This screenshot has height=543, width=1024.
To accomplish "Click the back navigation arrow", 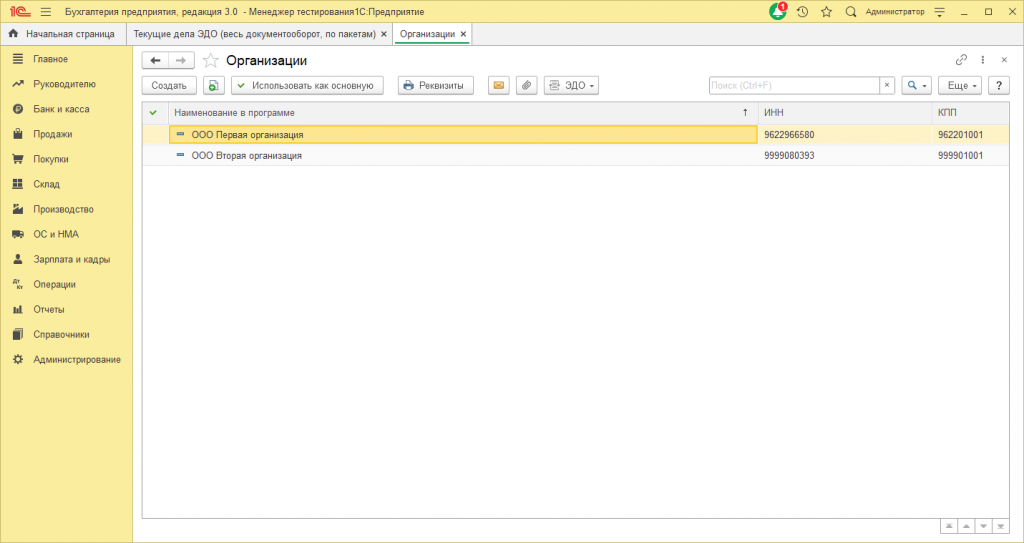I will point(155,61).
